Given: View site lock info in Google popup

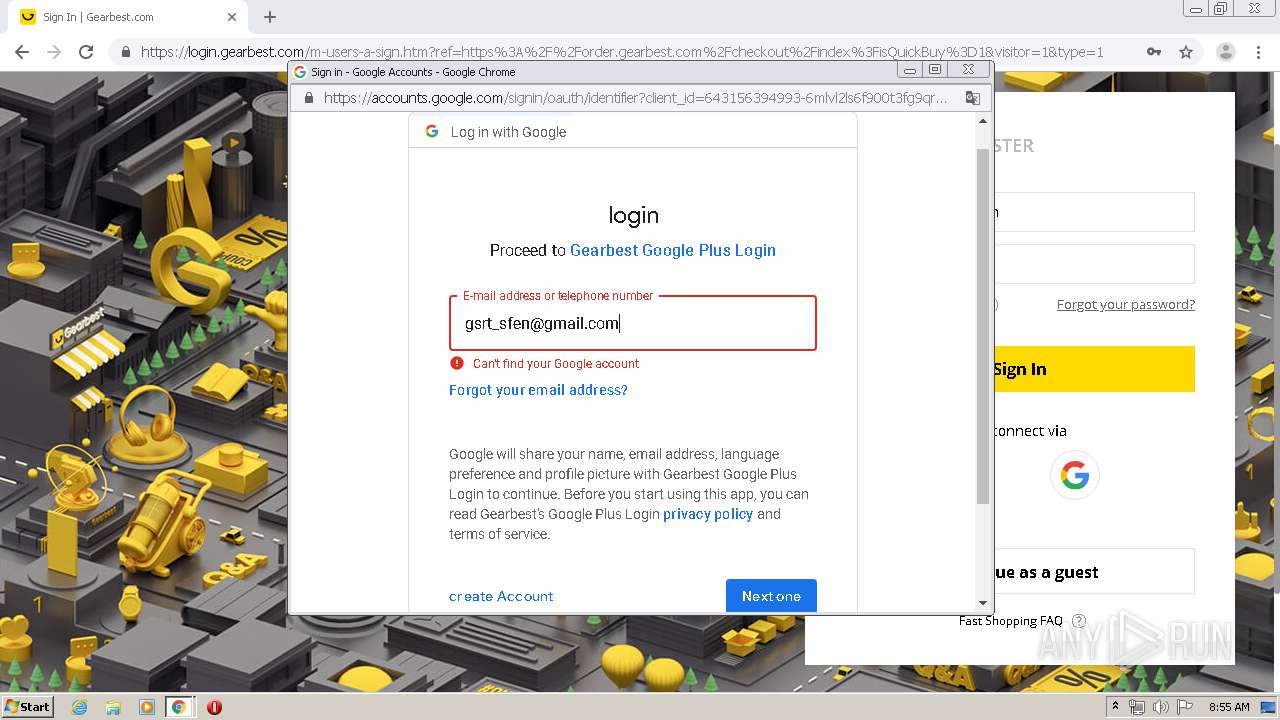Looking at the screenshot, I should (x=308, y=98).
